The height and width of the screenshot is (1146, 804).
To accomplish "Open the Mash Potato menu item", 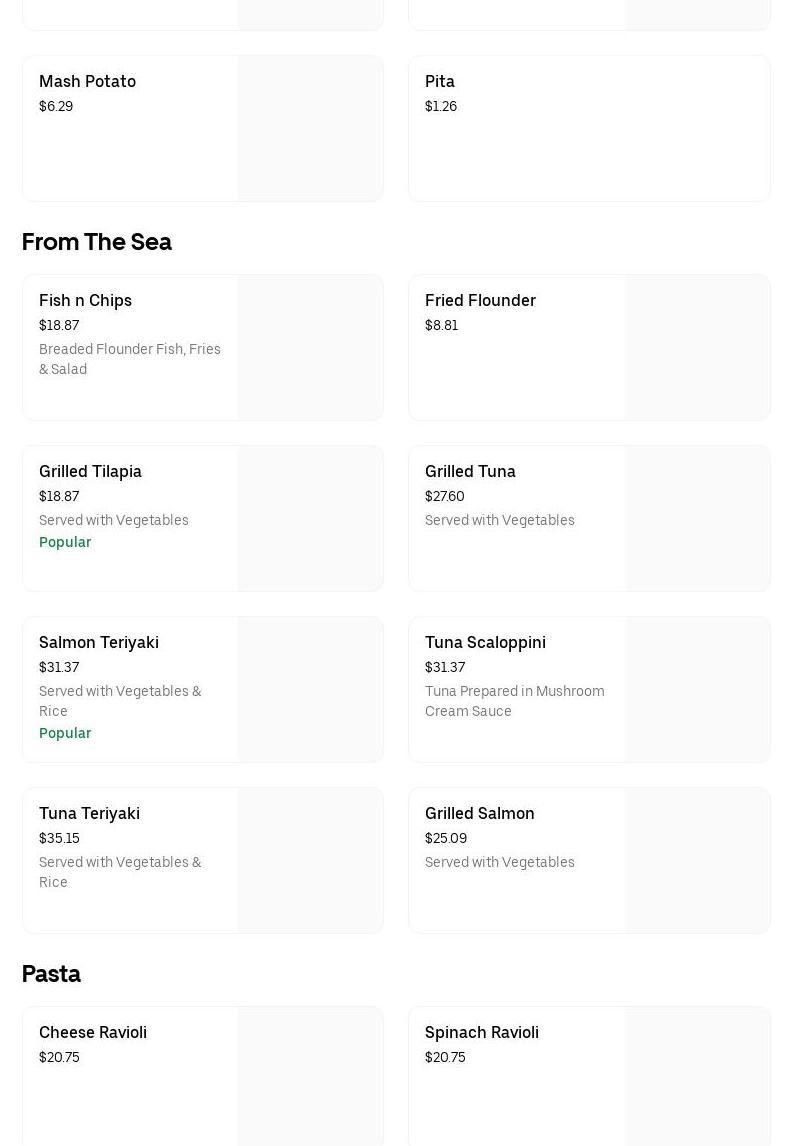I will click(x=88, y=82).
